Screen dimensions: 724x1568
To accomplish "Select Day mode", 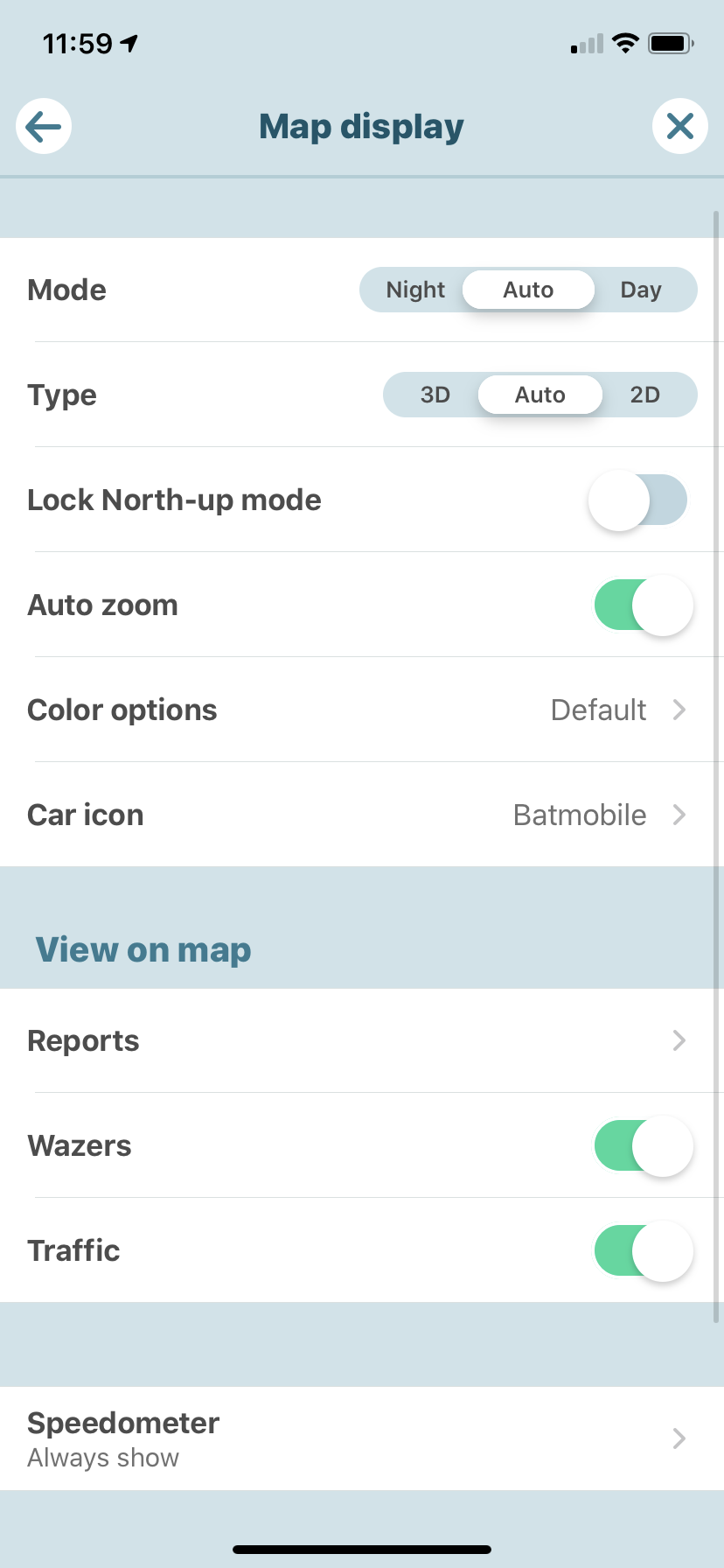I will pyautogui.click(x=641, y=290).
